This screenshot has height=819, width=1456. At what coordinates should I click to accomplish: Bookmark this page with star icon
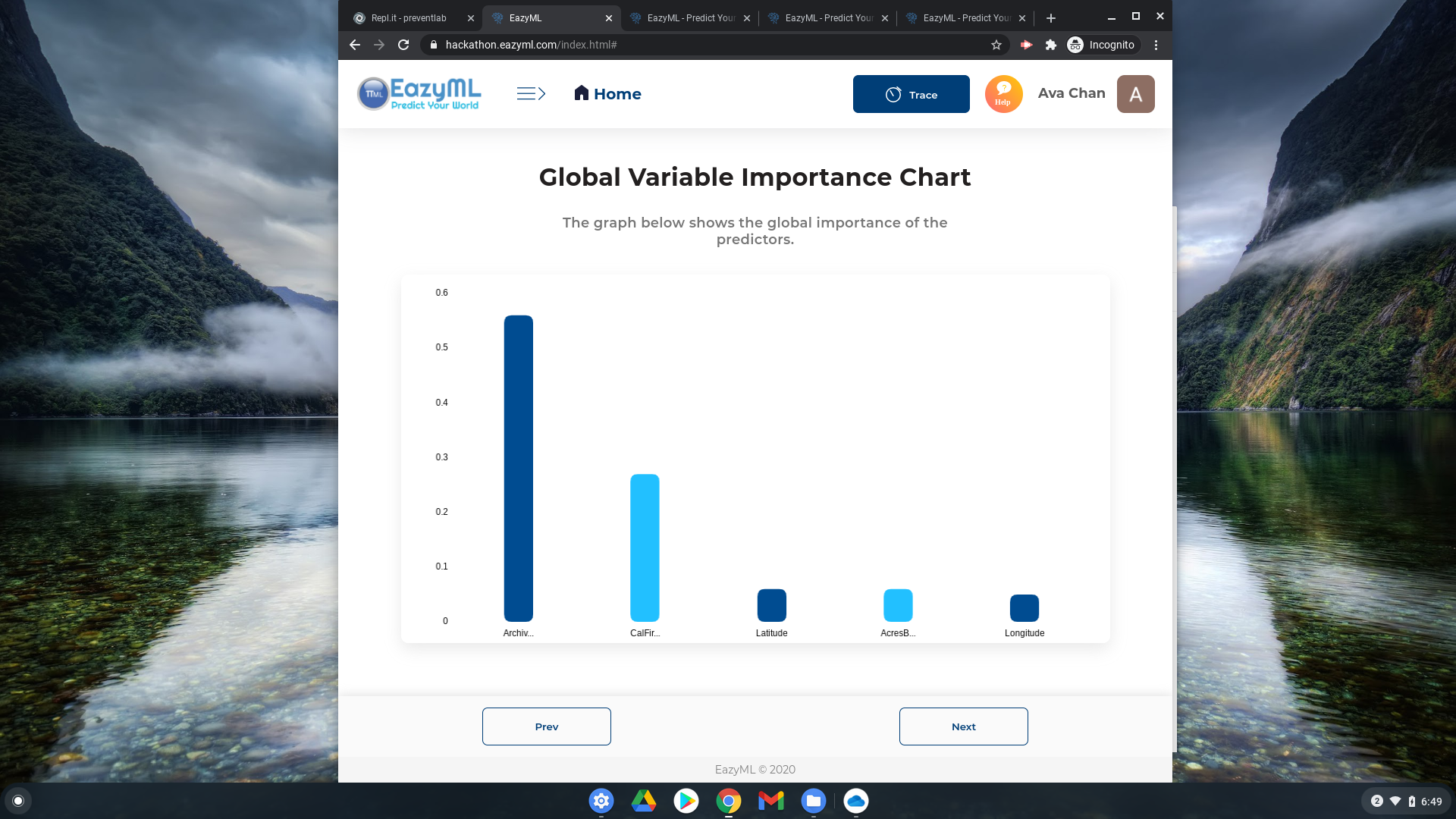pyautogui.click(x=996, y=45)
